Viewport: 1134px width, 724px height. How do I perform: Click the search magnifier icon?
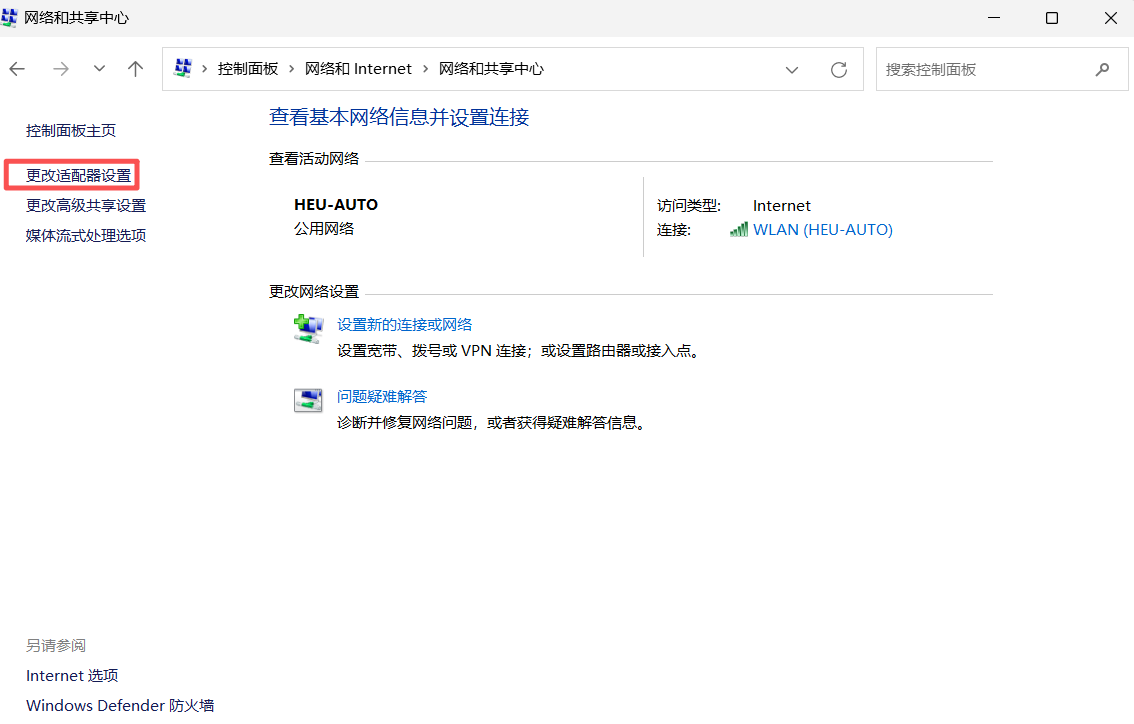(1102, 69)
